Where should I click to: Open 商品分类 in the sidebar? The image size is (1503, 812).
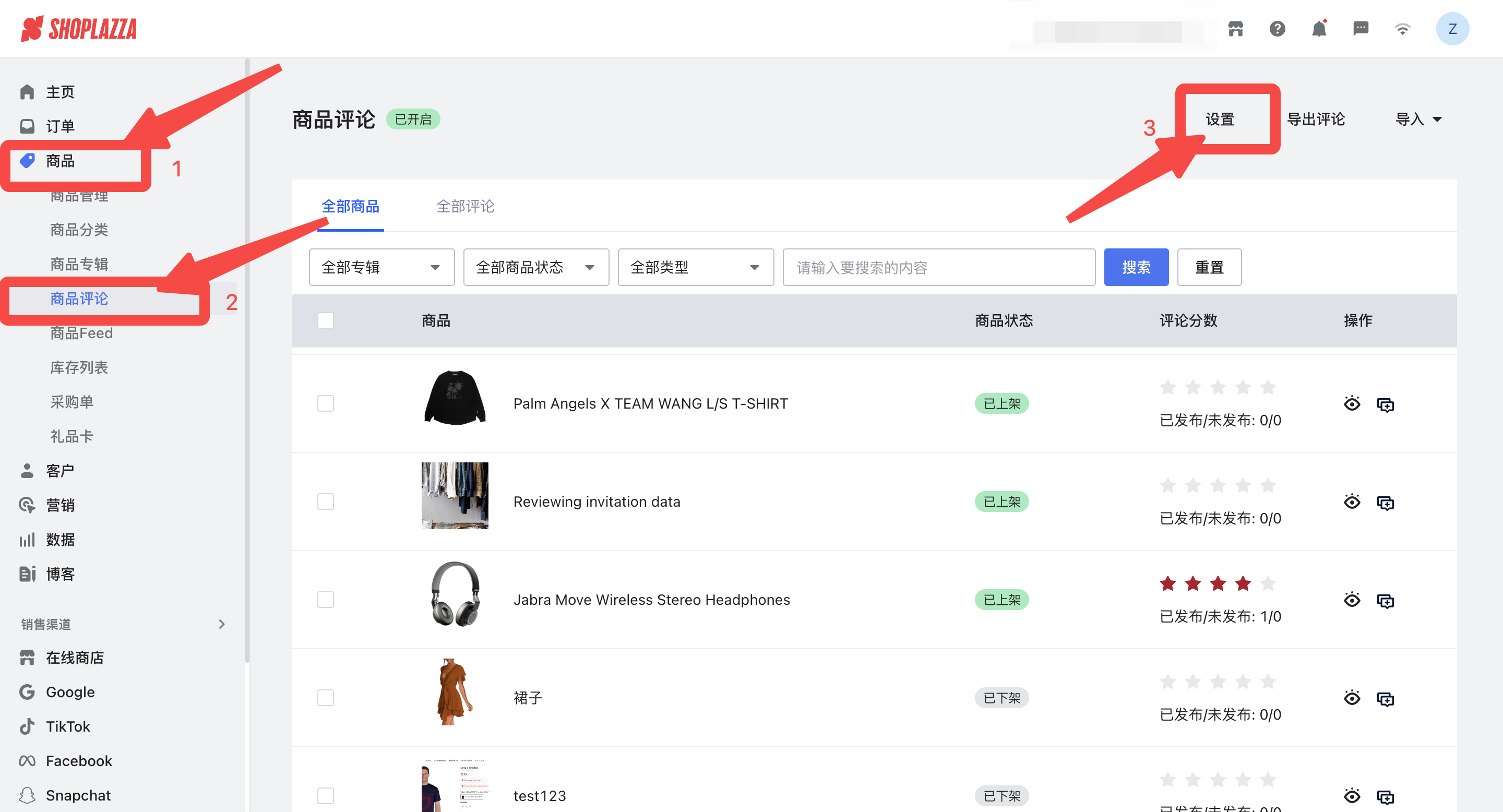(x=79, y=230)
